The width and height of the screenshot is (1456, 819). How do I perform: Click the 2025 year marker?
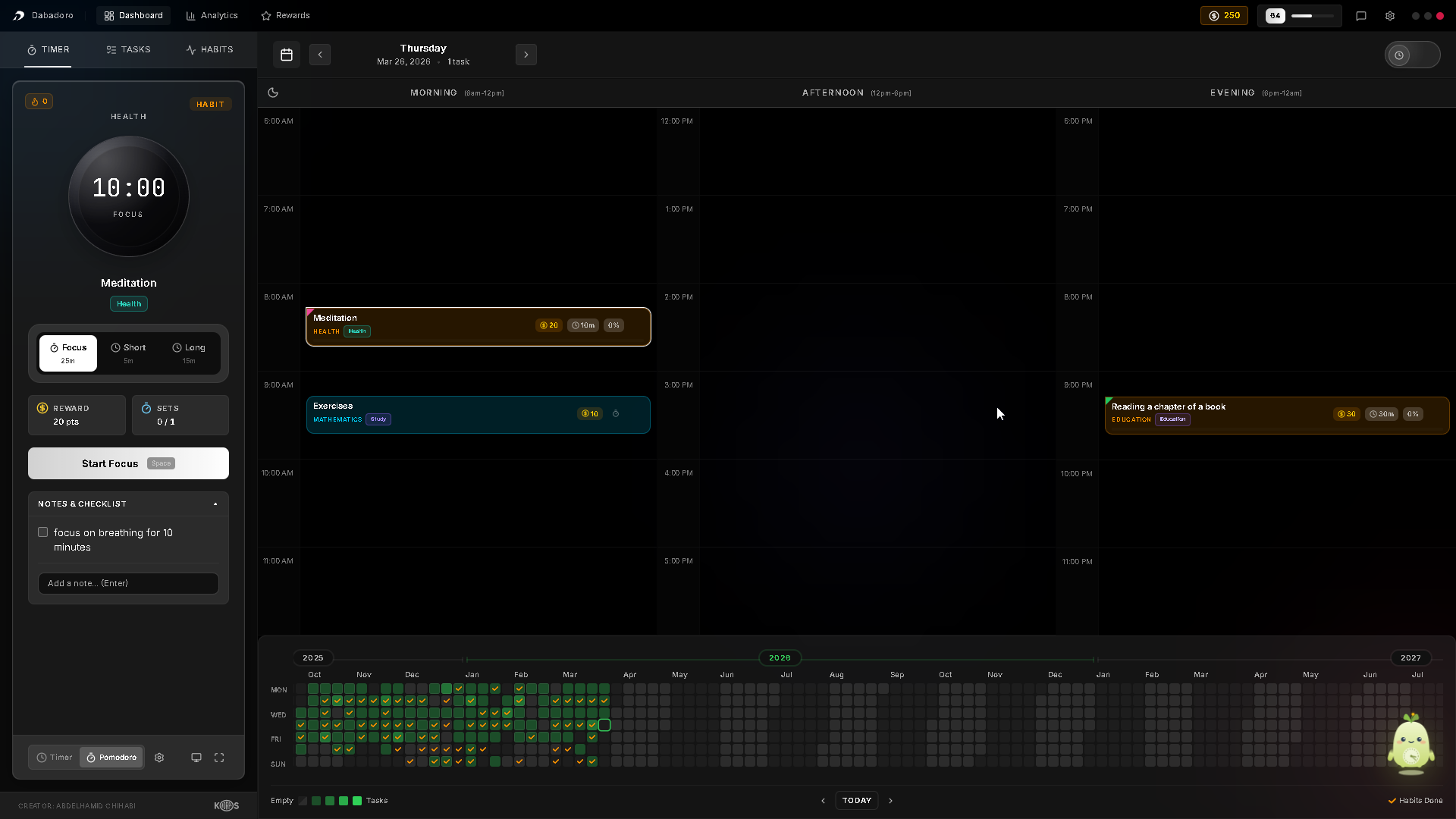click(313, 658)
